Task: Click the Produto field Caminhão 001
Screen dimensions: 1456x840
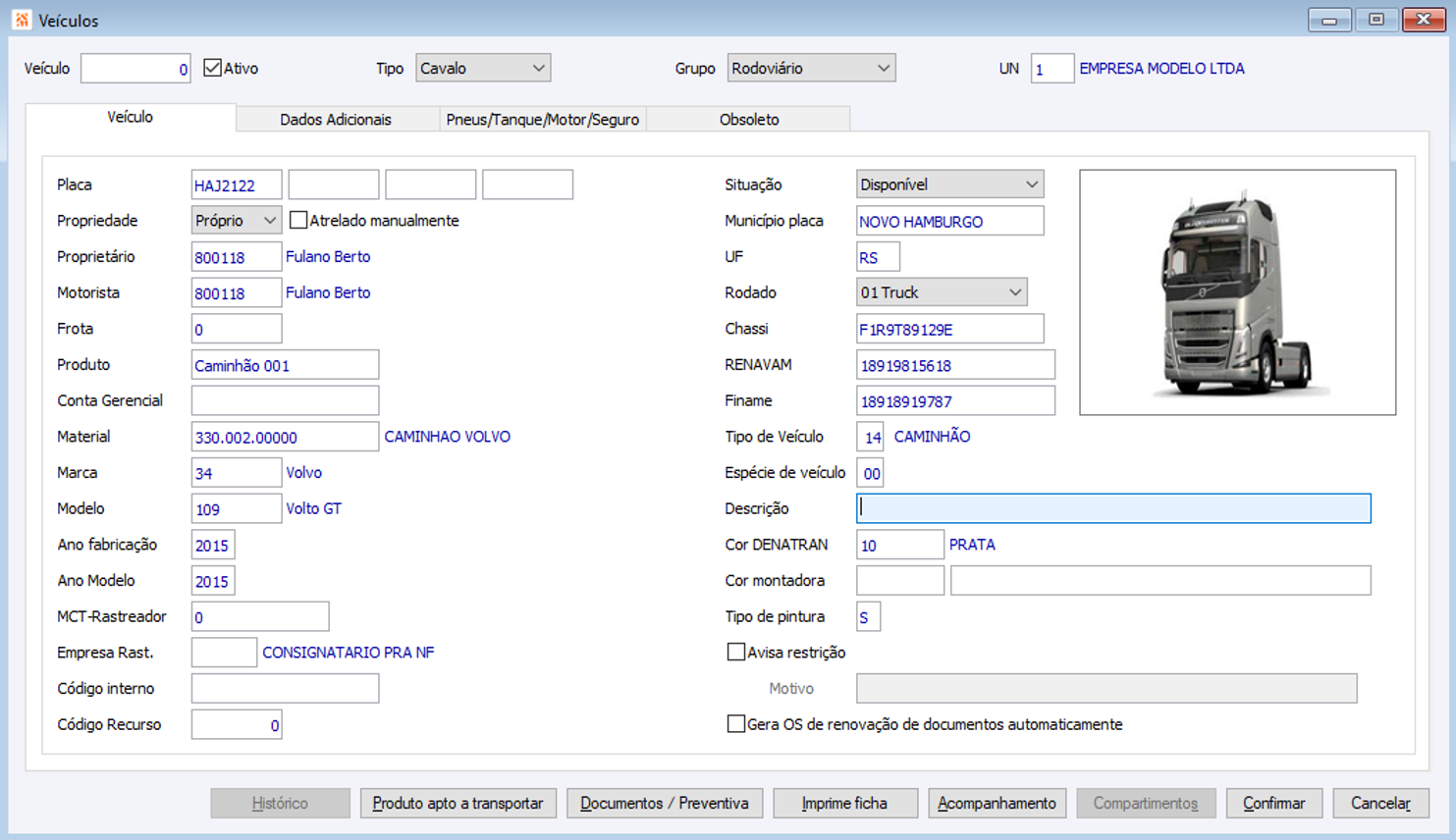Action: [x=285, y=365]
